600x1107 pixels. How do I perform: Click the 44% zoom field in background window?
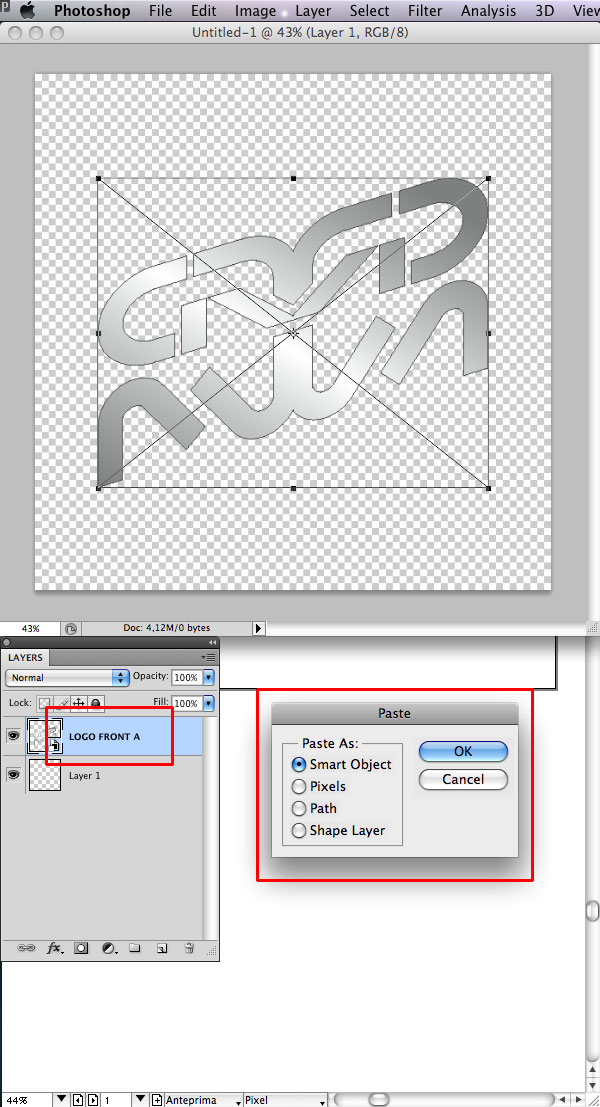point(25,1100)
